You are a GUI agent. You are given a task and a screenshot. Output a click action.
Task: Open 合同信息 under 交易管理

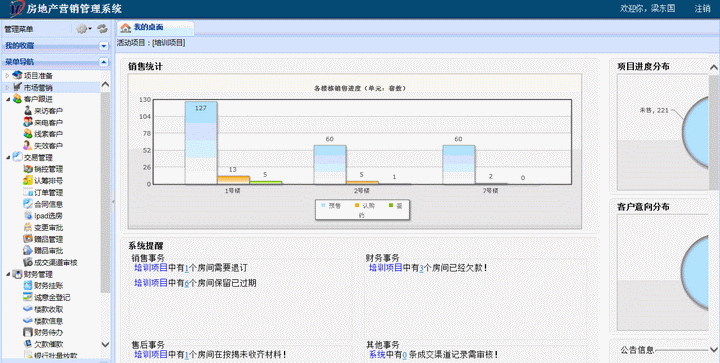tap(48, 204)
